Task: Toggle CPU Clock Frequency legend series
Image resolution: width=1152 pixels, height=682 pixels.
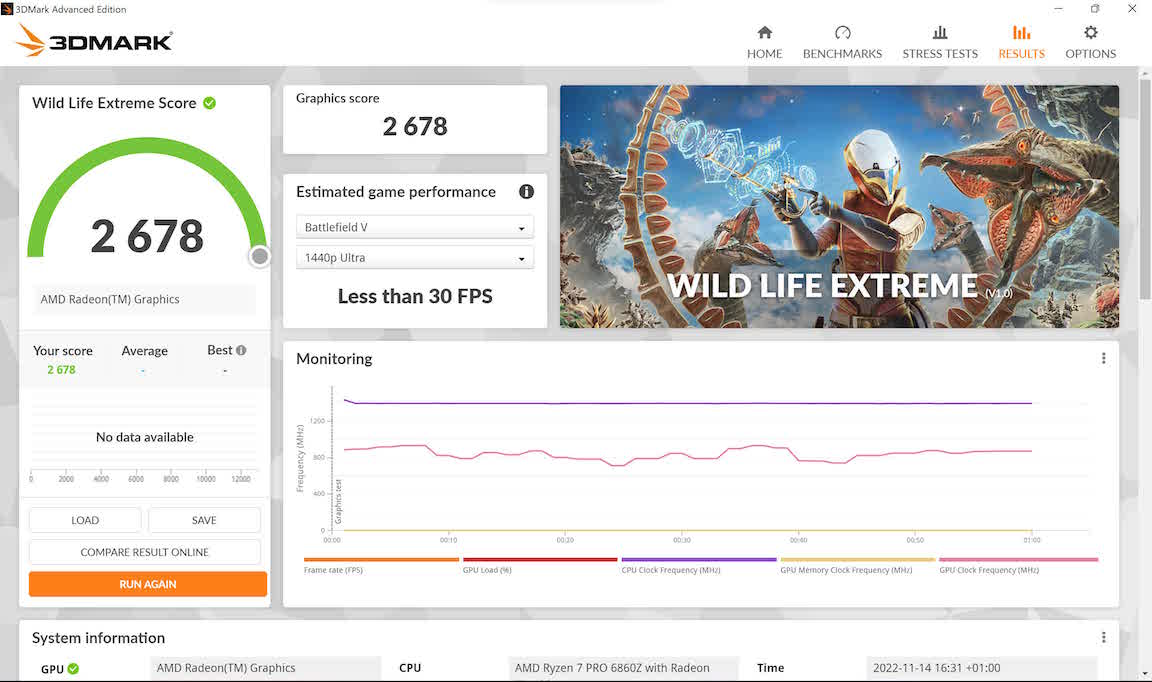Action: pyautogui.click(x=670, y=570)
